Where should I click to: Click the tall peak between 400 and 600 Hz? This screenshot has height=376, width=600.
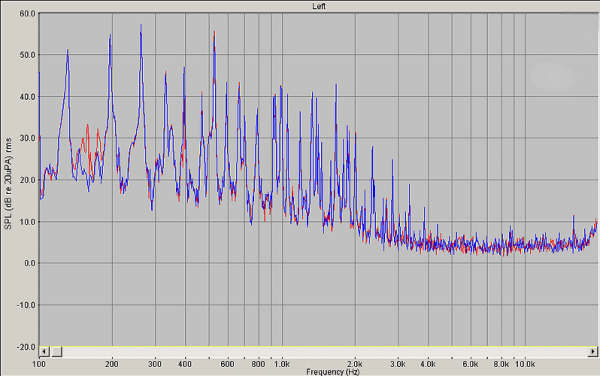tap(214, 32)
